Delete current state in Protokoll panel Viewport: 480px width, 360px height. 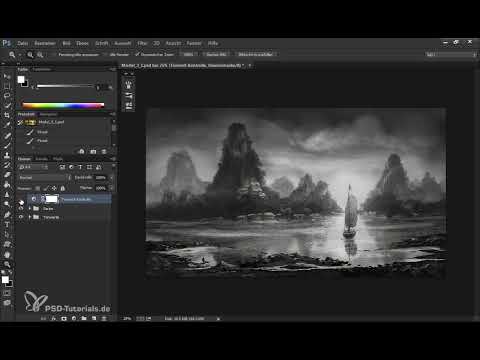click(104, 152)
